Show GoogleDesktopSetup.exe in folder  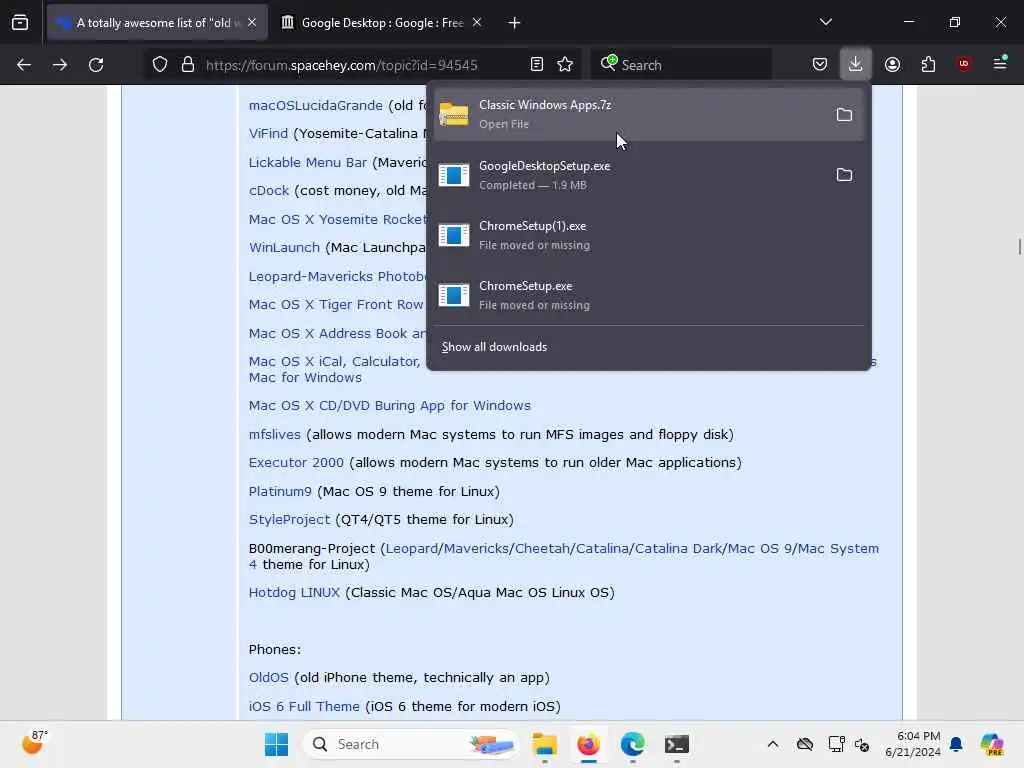pyautogui.click(x=844, y=175)
